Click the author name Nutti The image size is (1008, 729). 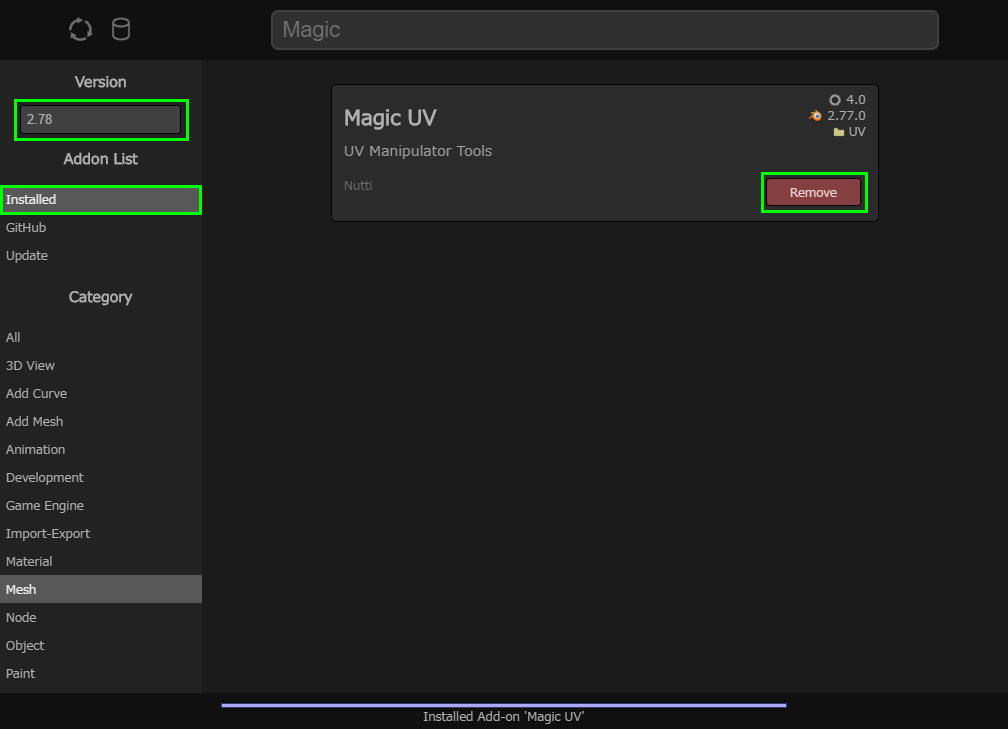pyautogui.click(x=358, y=186)
